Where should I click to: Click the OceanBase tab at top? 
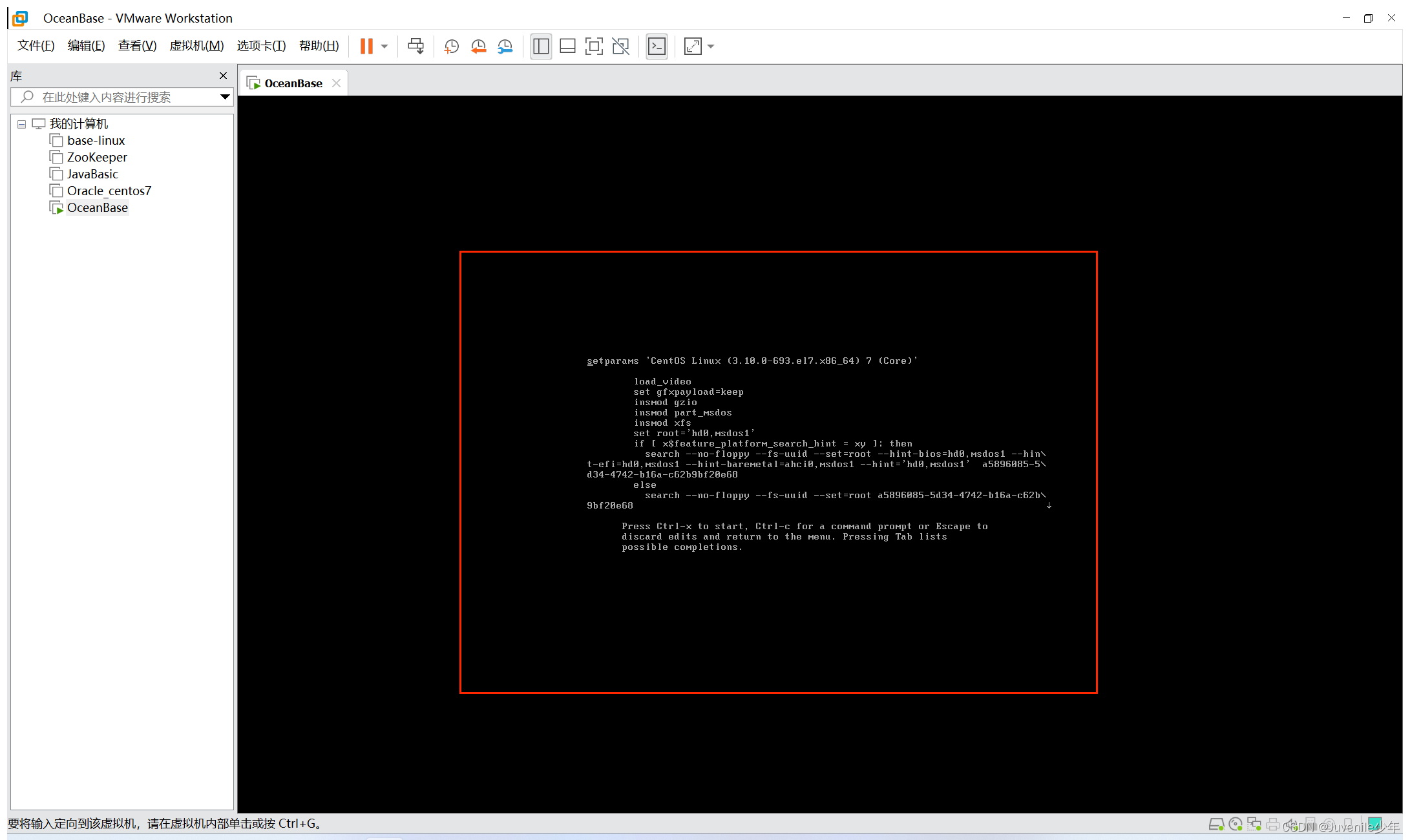pyautogui.click(x=293, y=83)
